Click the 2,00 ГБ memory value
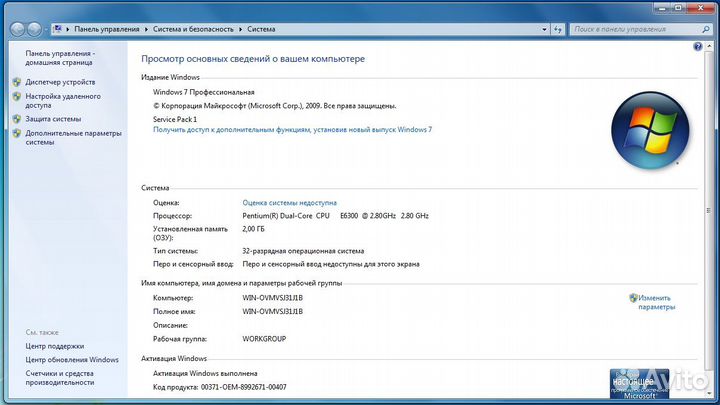Image resolution: width=720 pixels, height=405 pixels. (253, 229)
